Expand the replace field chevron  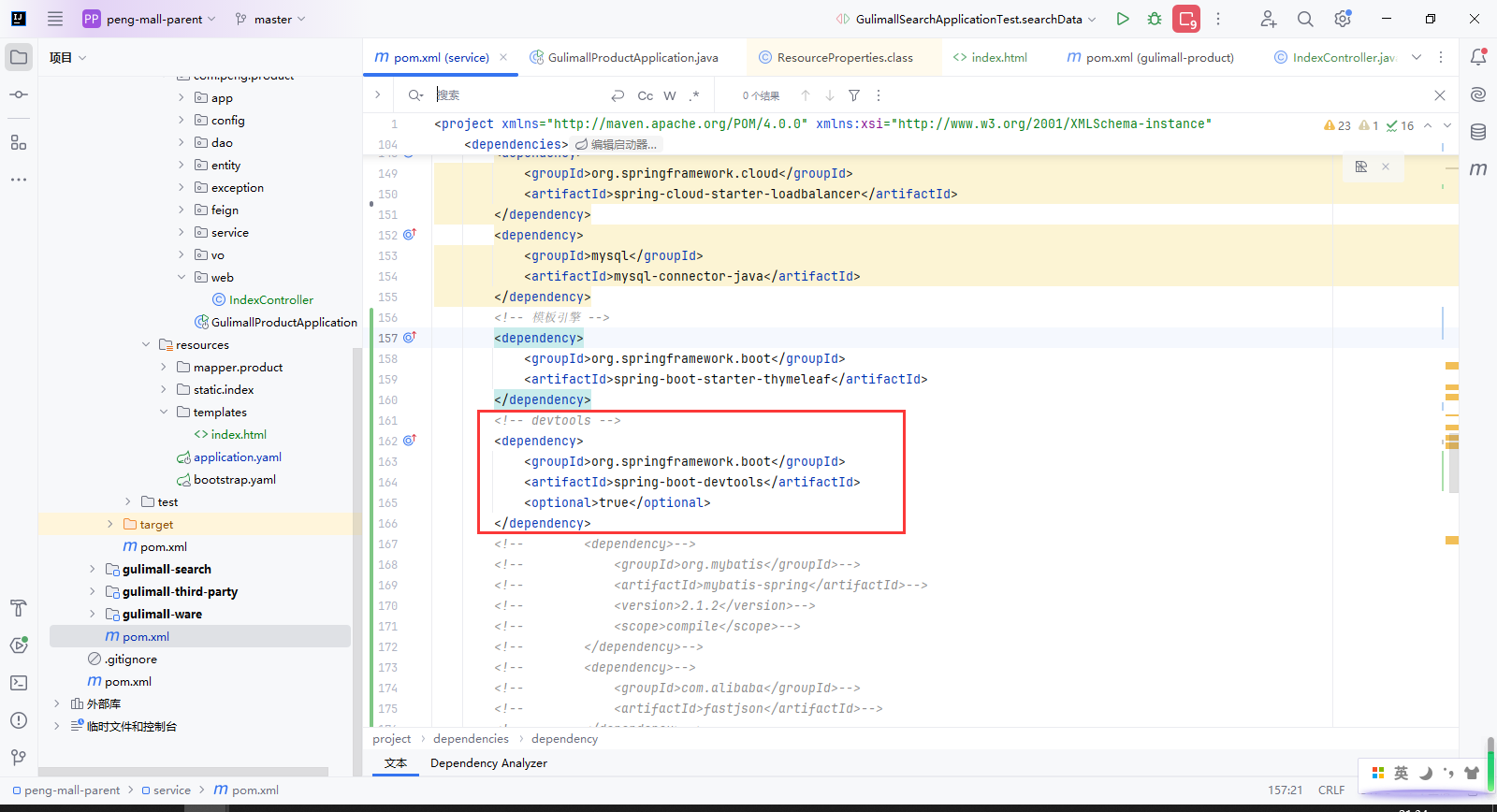(377, 94)
